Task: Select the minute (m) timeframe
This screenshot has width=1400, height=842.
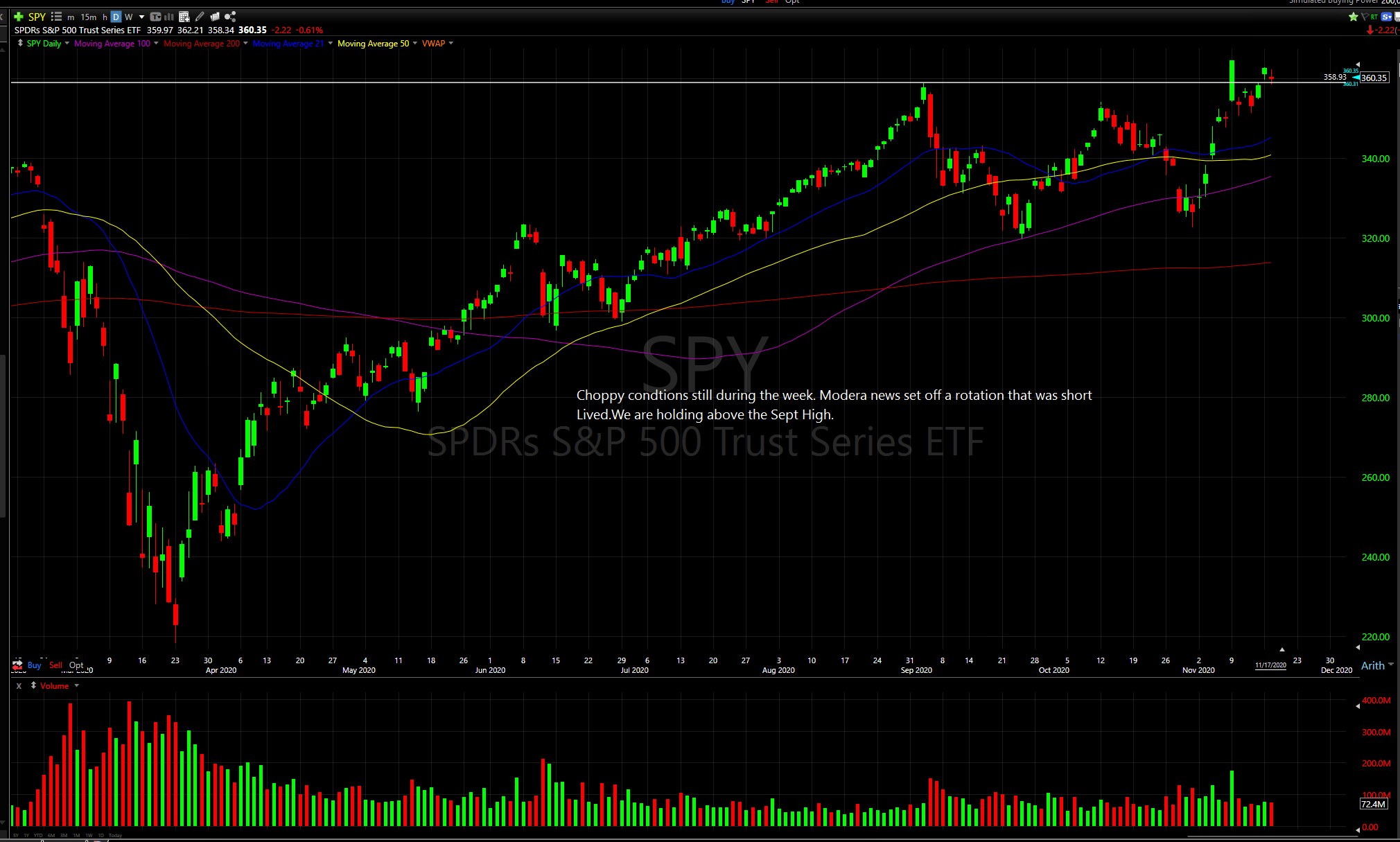Action: point(71,17)
